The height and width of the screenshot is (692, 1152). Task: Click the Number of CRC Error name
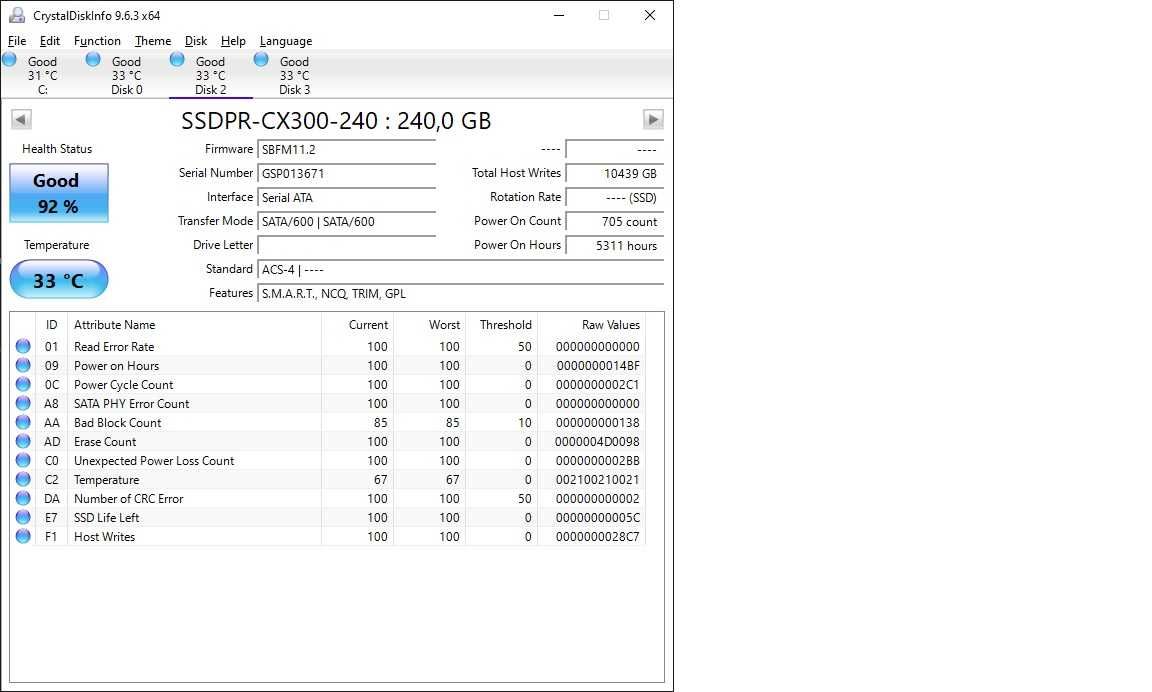129,499
